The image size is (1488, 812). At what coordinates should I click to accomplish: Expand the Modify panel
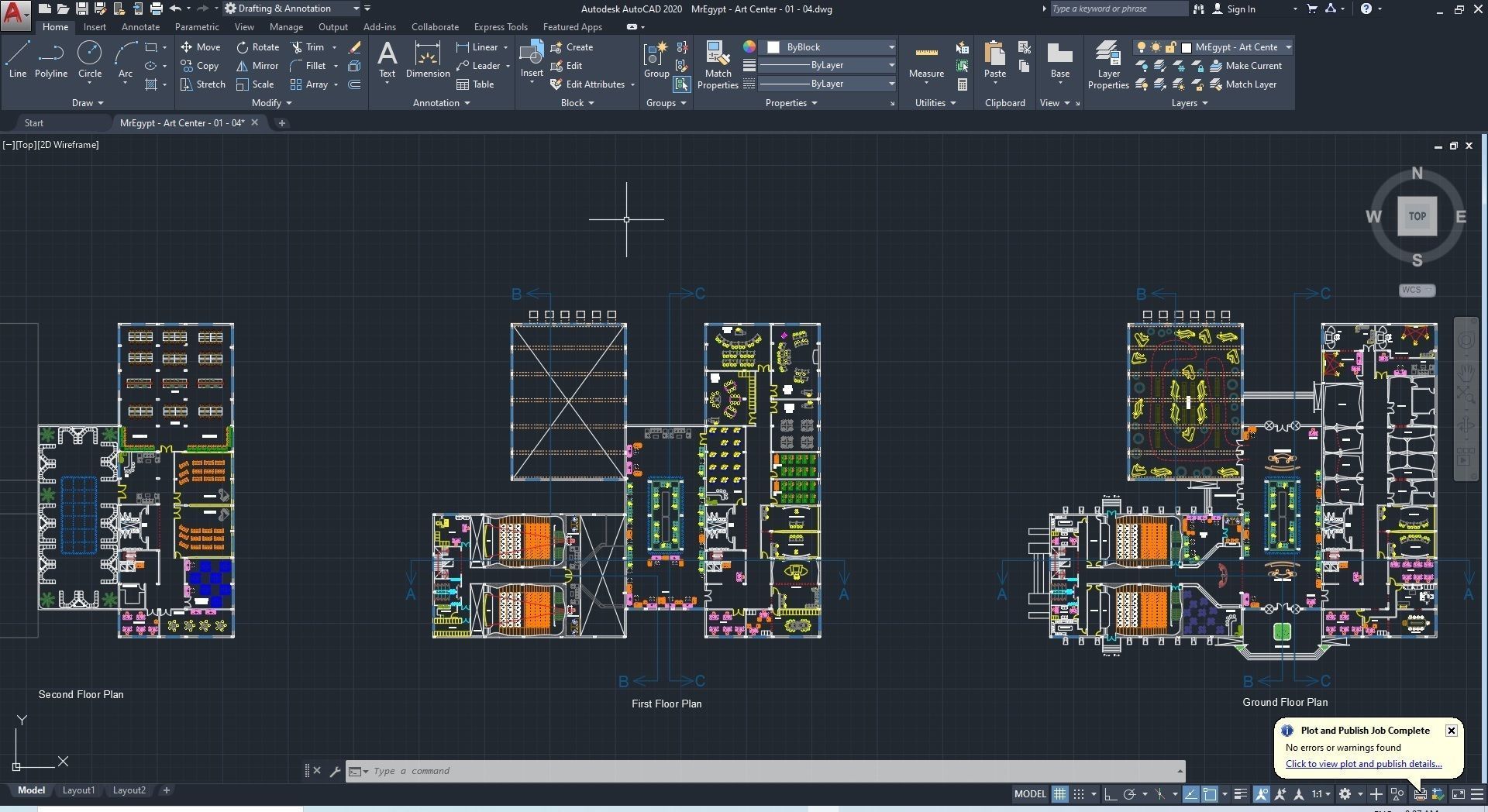pos(272,103)
